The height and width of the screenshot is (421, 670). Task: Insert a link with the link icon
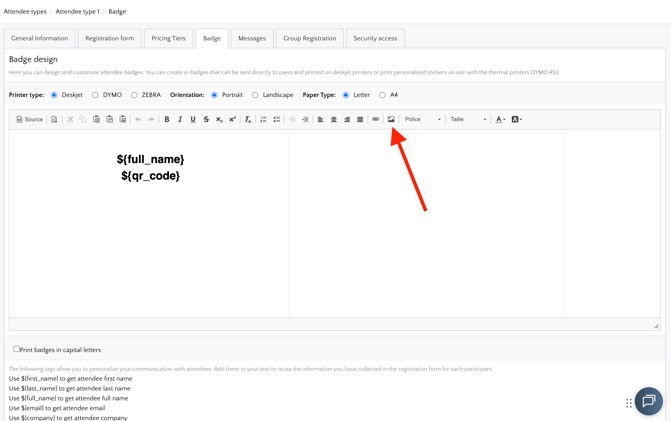pyautogui.click(x=376, y=120)
